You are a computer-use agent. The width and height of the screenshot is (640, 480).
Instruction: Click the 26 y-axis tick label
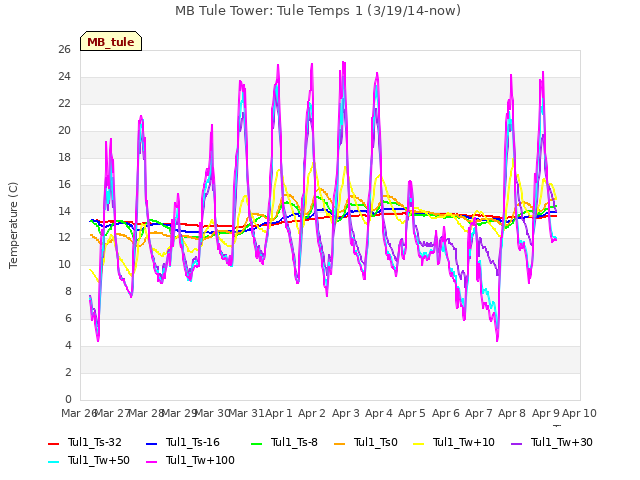pyautogui.click(x=64, y=50)
